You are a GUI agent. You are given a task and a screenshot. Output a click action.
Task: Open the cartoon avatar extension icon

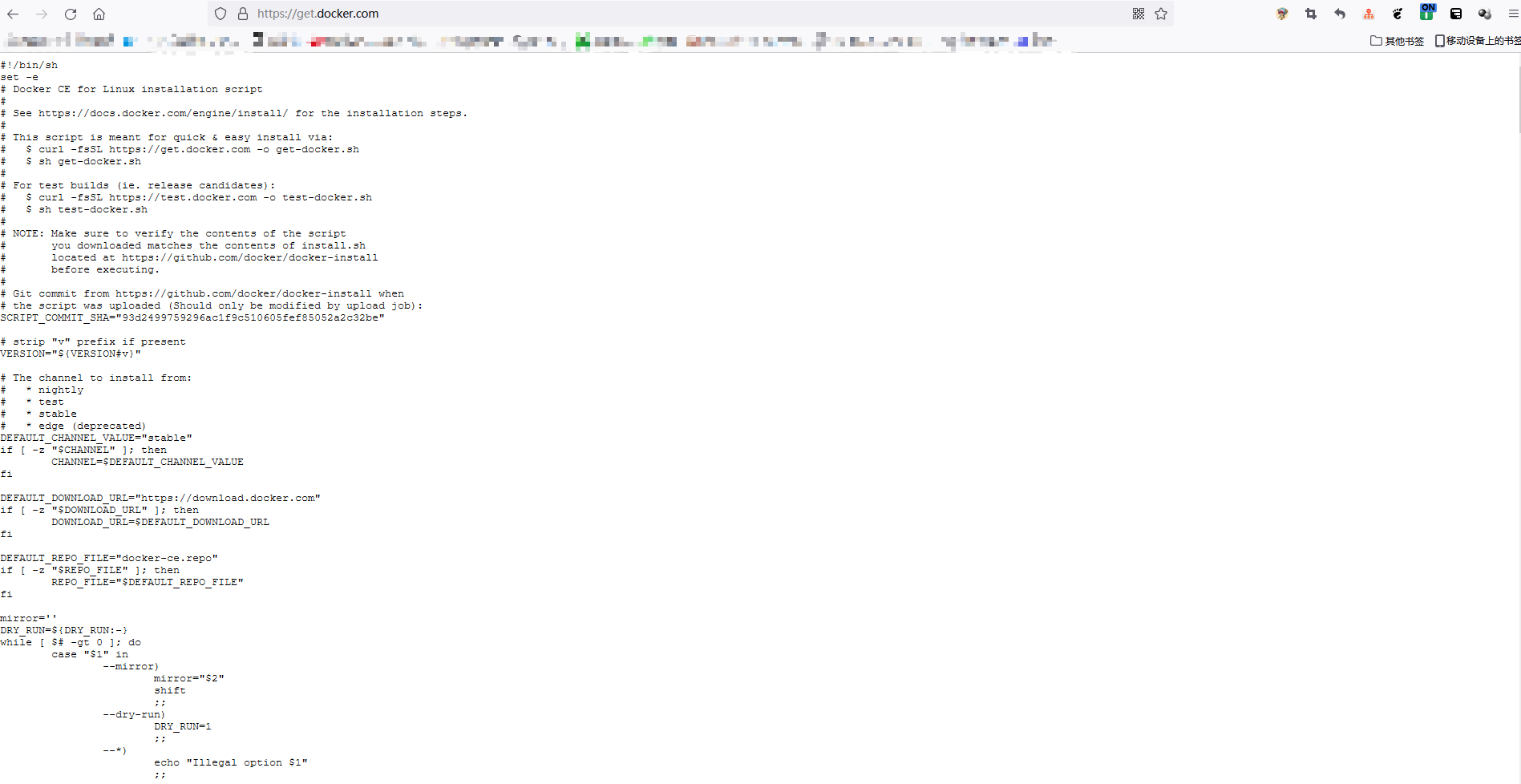(1282, 14)
